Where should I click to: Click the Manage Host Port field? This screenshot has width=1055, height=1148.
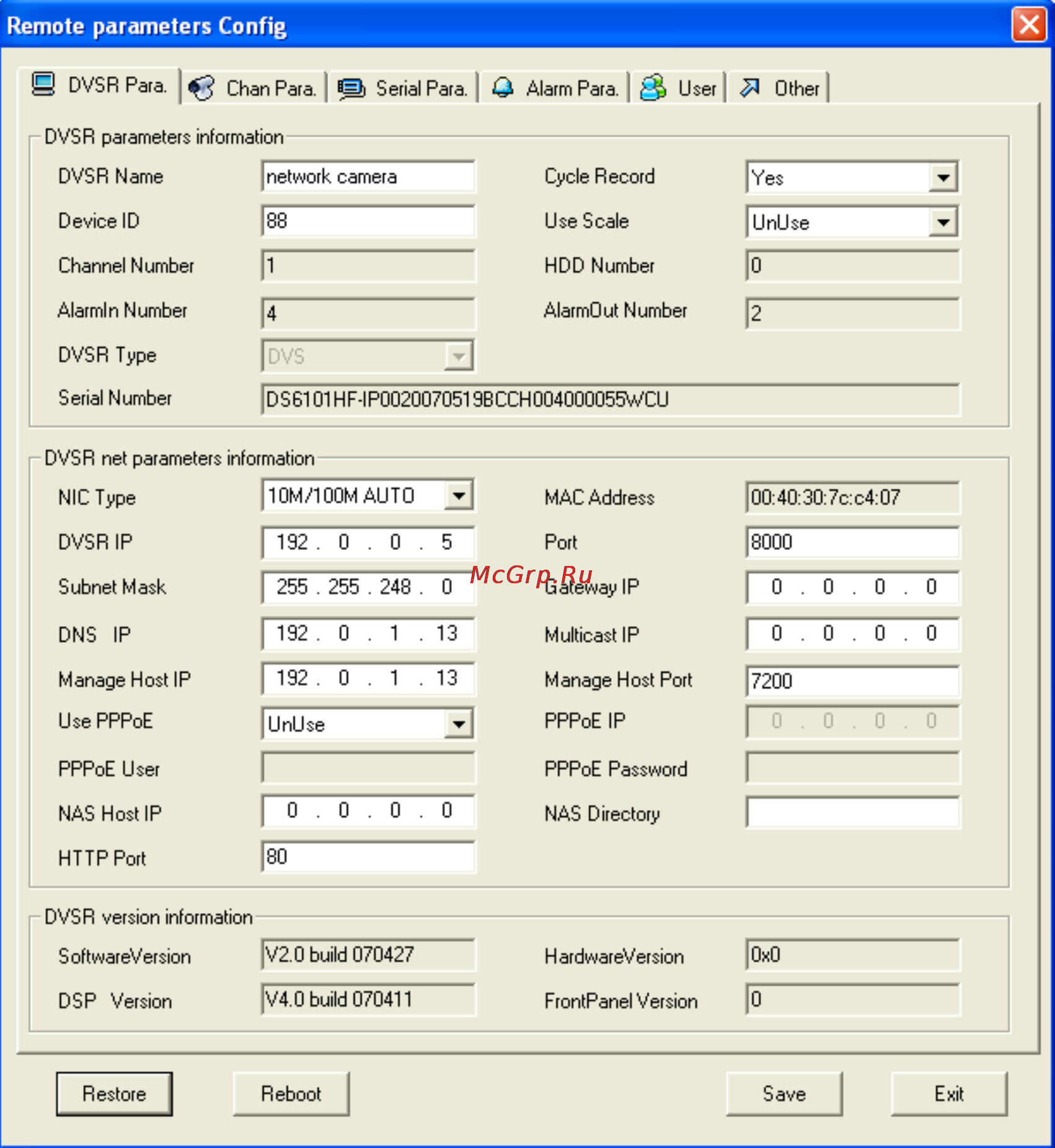point(853,681)
